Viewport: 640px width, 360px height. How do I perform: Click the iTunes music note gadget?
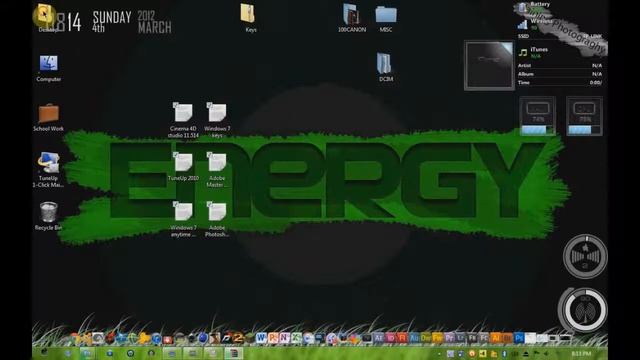click(523, 52)
